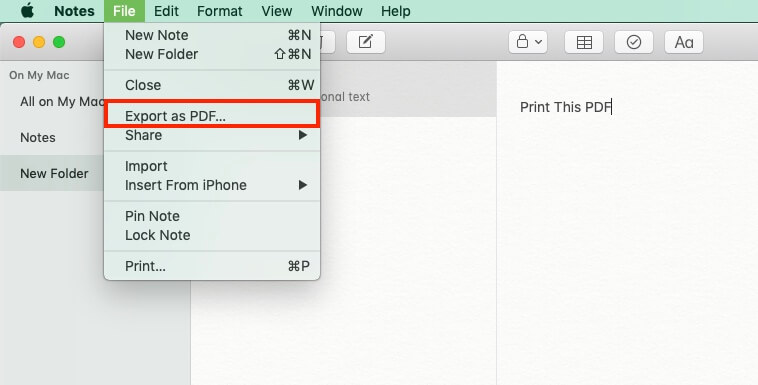
Task: Open the Format menu
Action: click(x=219, y=11)
